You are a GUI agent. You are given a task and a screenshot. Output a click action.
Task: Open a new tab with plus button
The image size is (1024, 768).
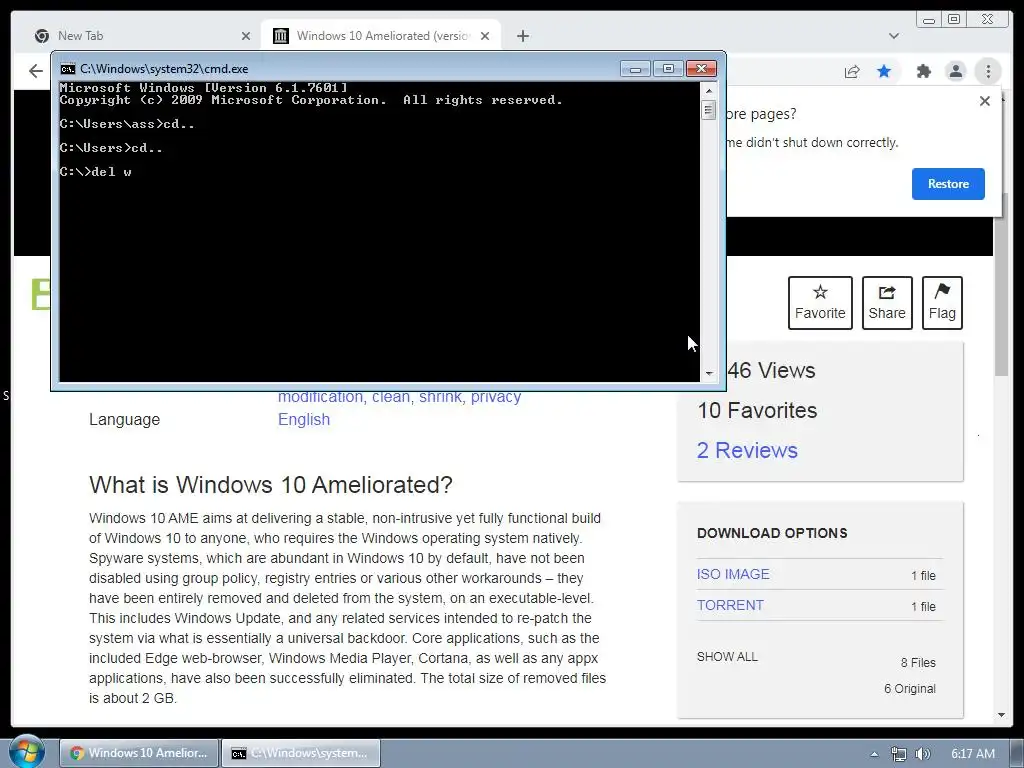[x=522, y=36]
